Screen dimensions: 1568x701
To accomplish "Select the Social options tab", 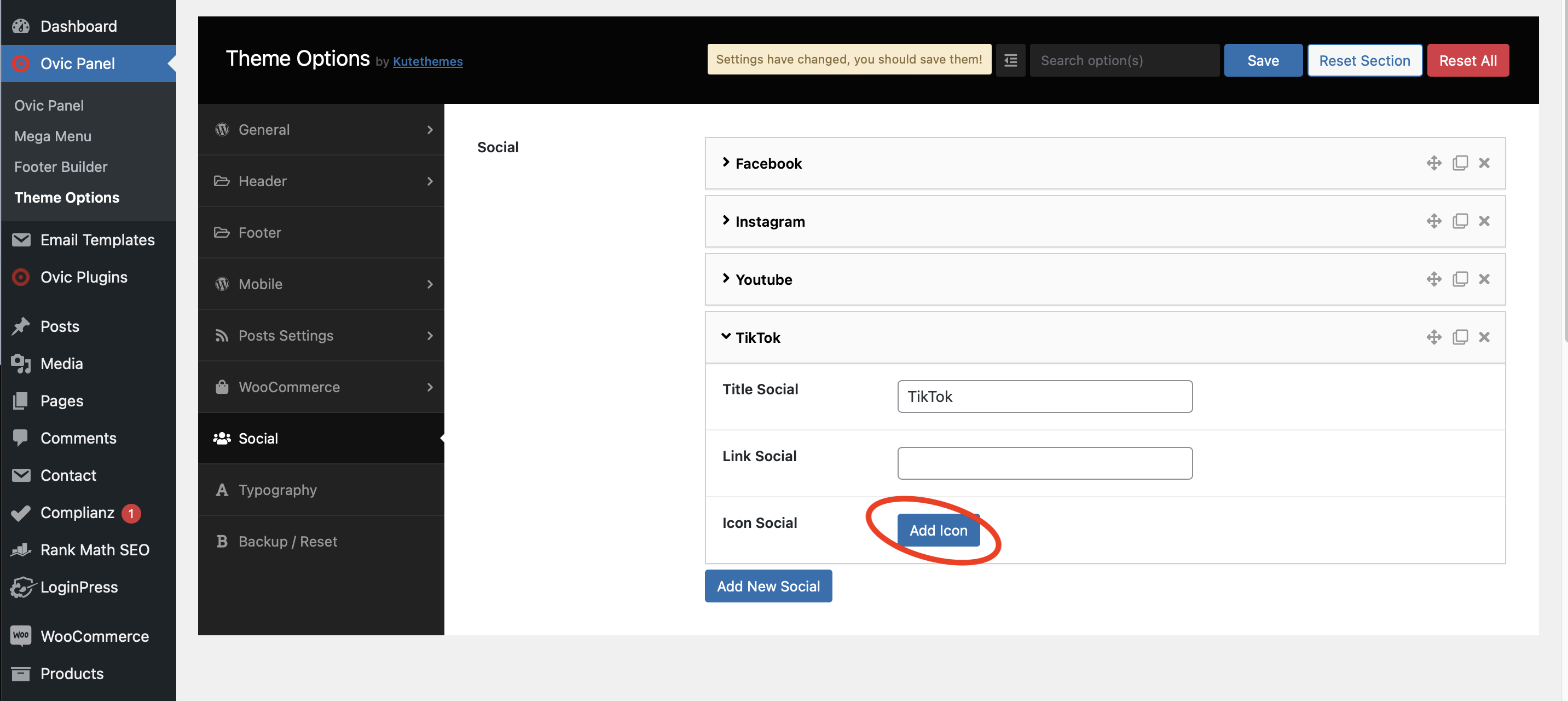I will coord(321,439).
